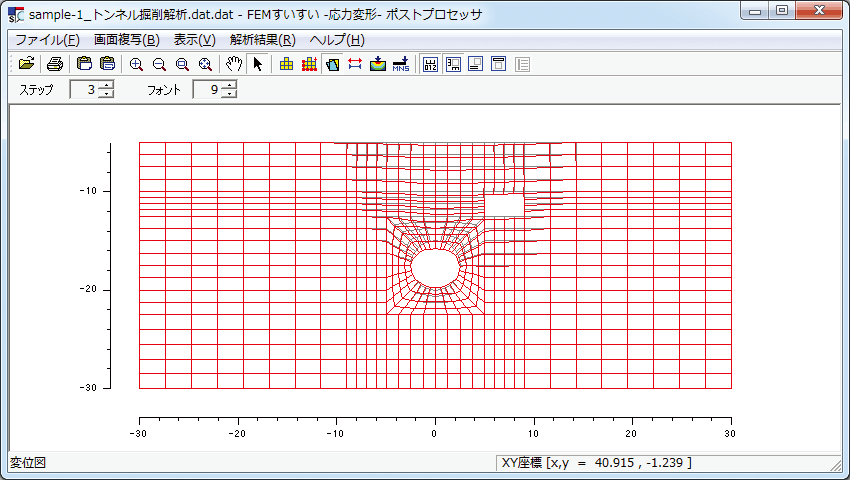Close the post-processor window

pyautogui.click(x=820, y=10)
